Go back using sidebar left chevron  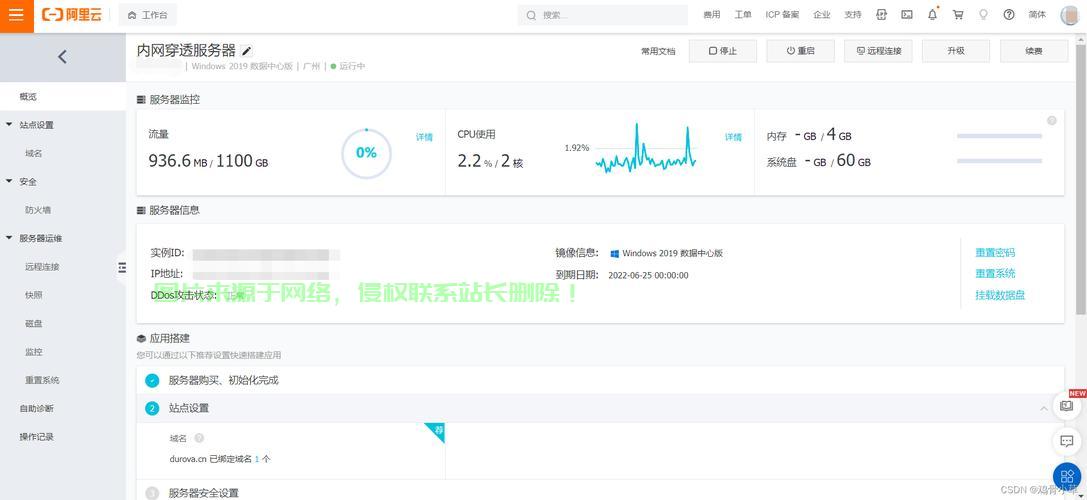point(62,57)
